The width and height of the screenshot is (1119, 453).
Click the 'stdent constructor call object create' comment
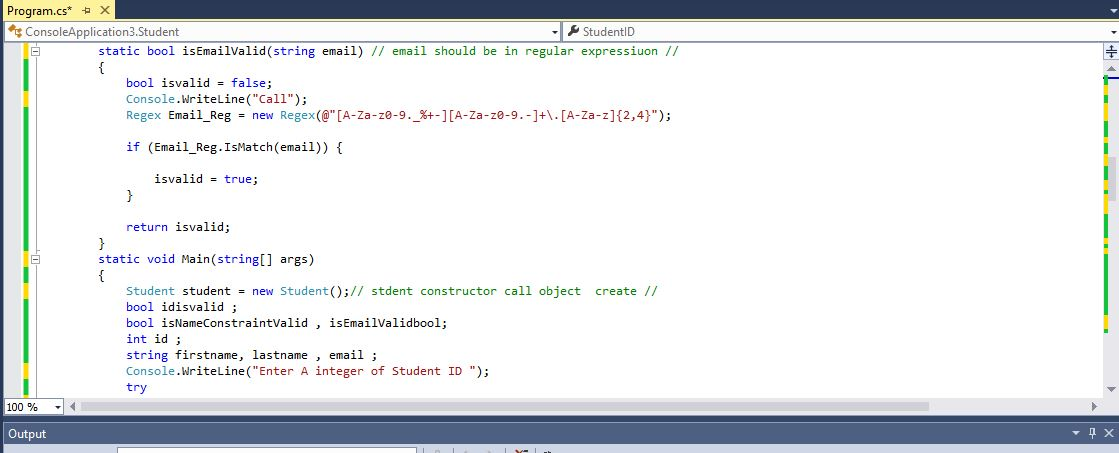point(504,291)
